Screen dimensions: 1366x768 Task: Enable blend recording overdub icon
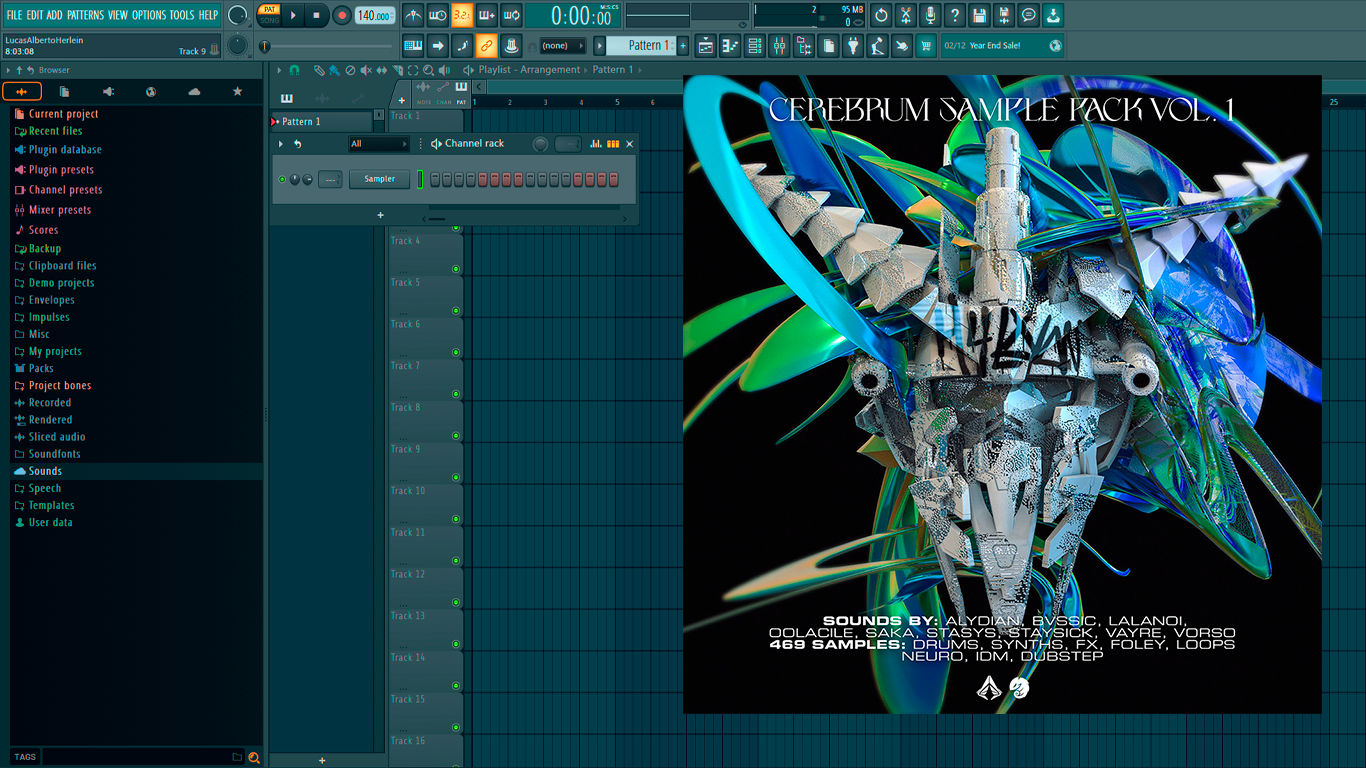pos(487,16)
